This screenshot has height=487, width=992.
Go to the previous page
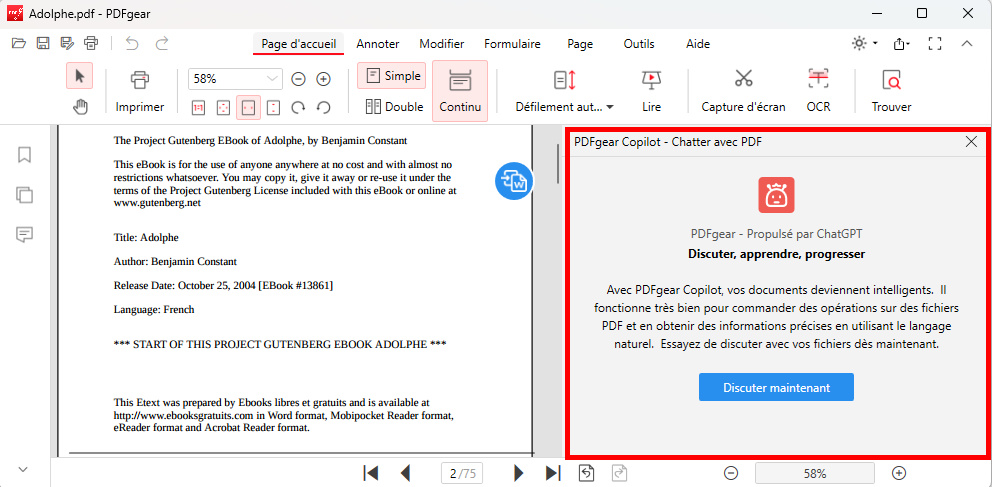(406, 472)
